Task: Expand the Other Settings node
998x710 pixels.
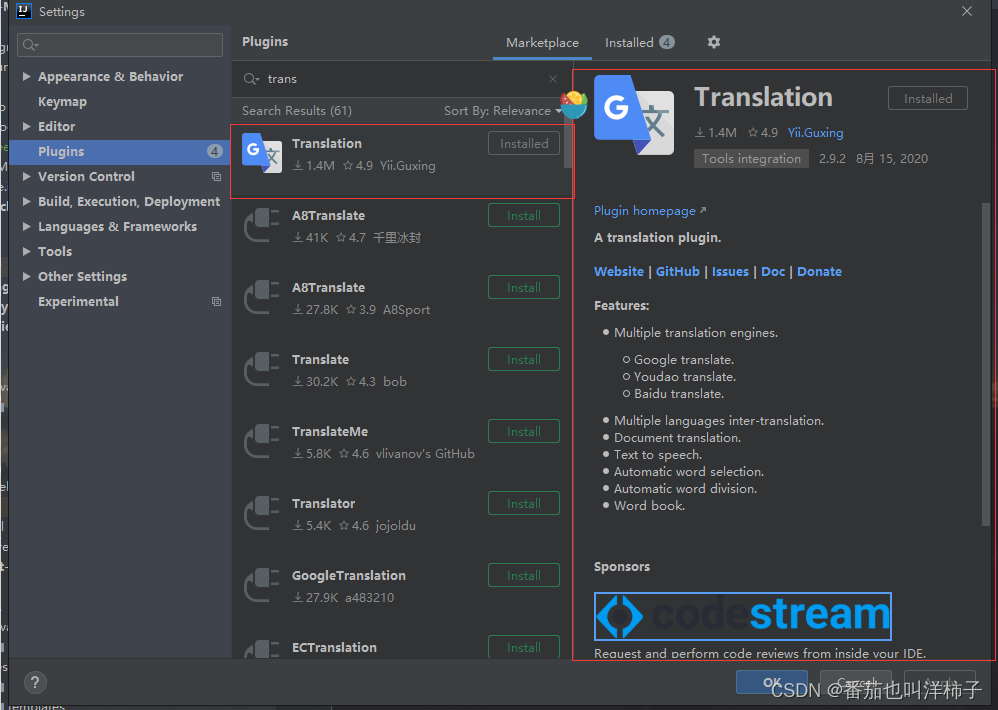Action: 26,276
